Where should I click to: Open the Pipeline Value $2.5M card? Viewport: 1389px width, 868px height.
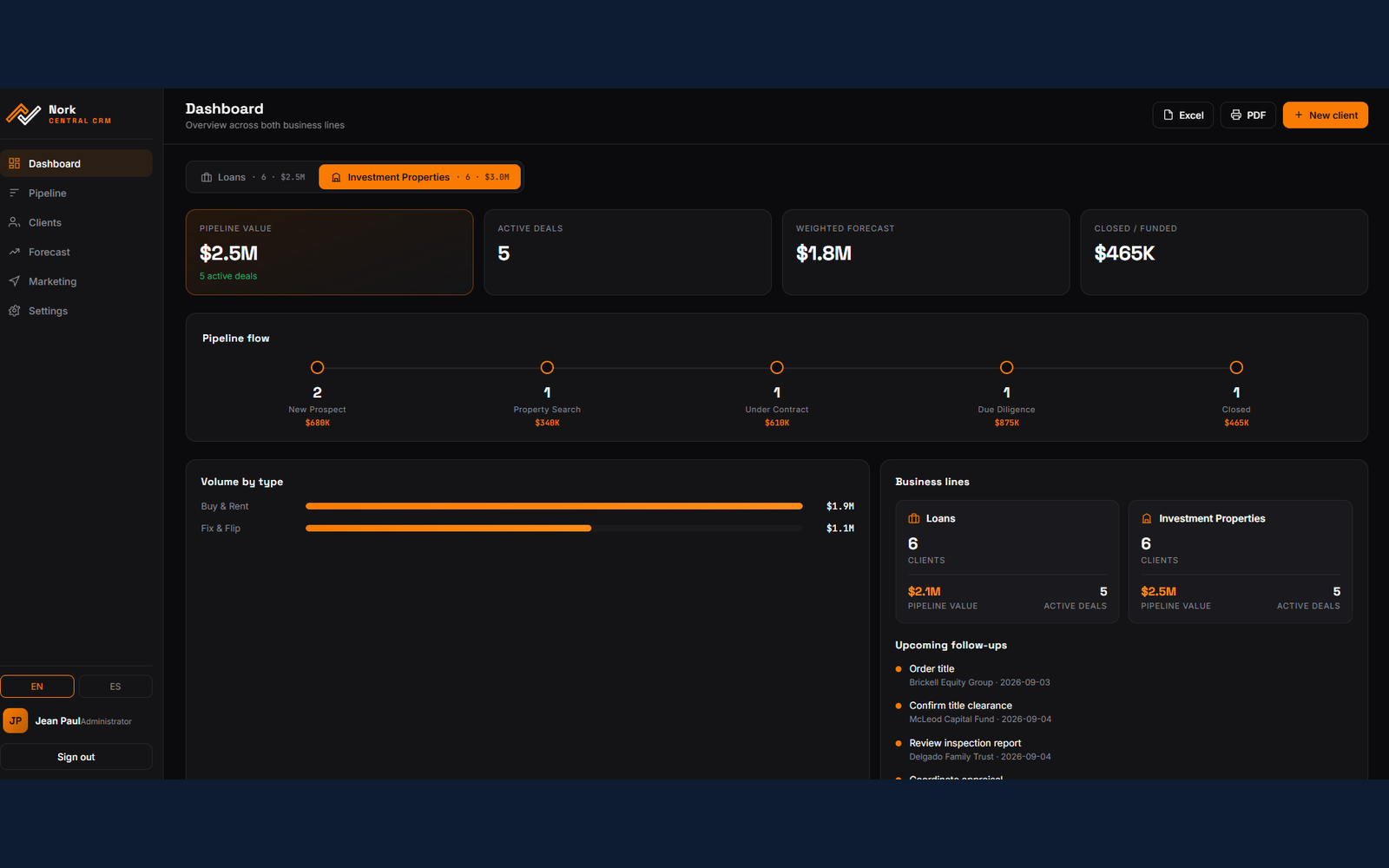point(329,252)
